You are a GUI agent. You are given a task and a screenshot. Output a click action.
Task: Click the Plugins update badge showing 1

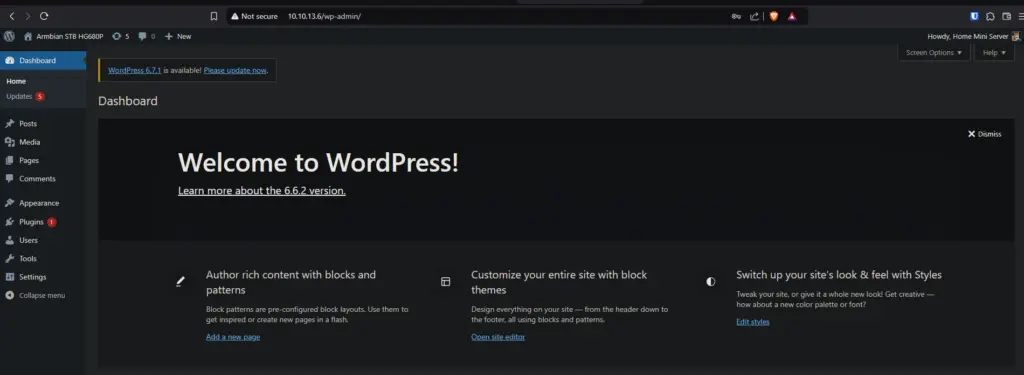click(x=52, y=222)
